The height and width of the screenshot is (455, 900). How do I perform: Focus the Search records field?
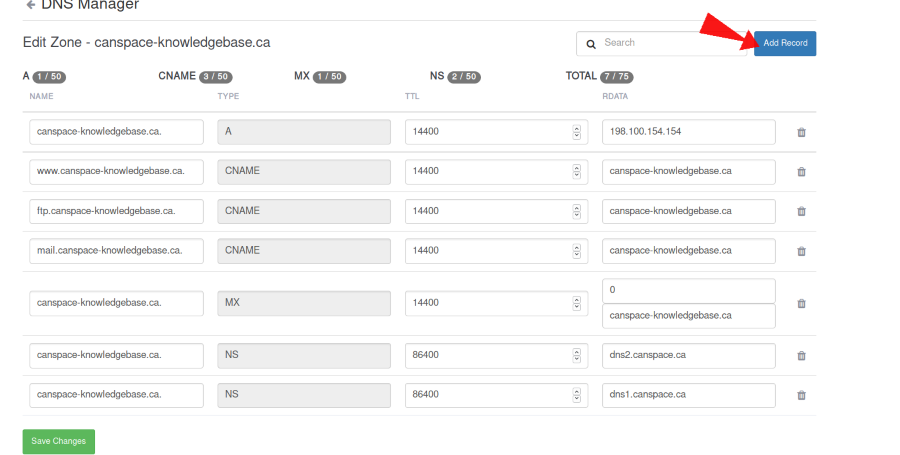tap(661, 43)
